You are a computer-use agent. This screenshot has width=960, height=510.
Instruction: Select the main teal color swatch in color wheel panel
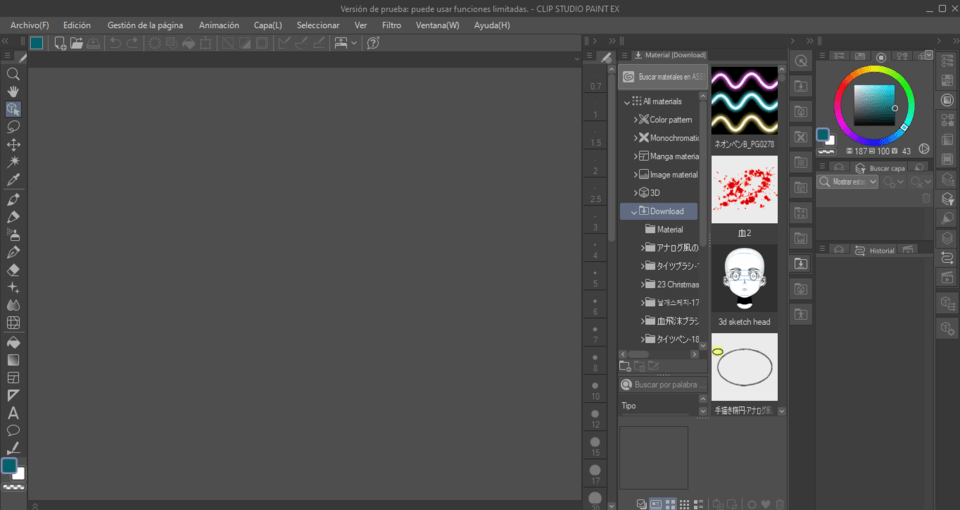[822, 134]
